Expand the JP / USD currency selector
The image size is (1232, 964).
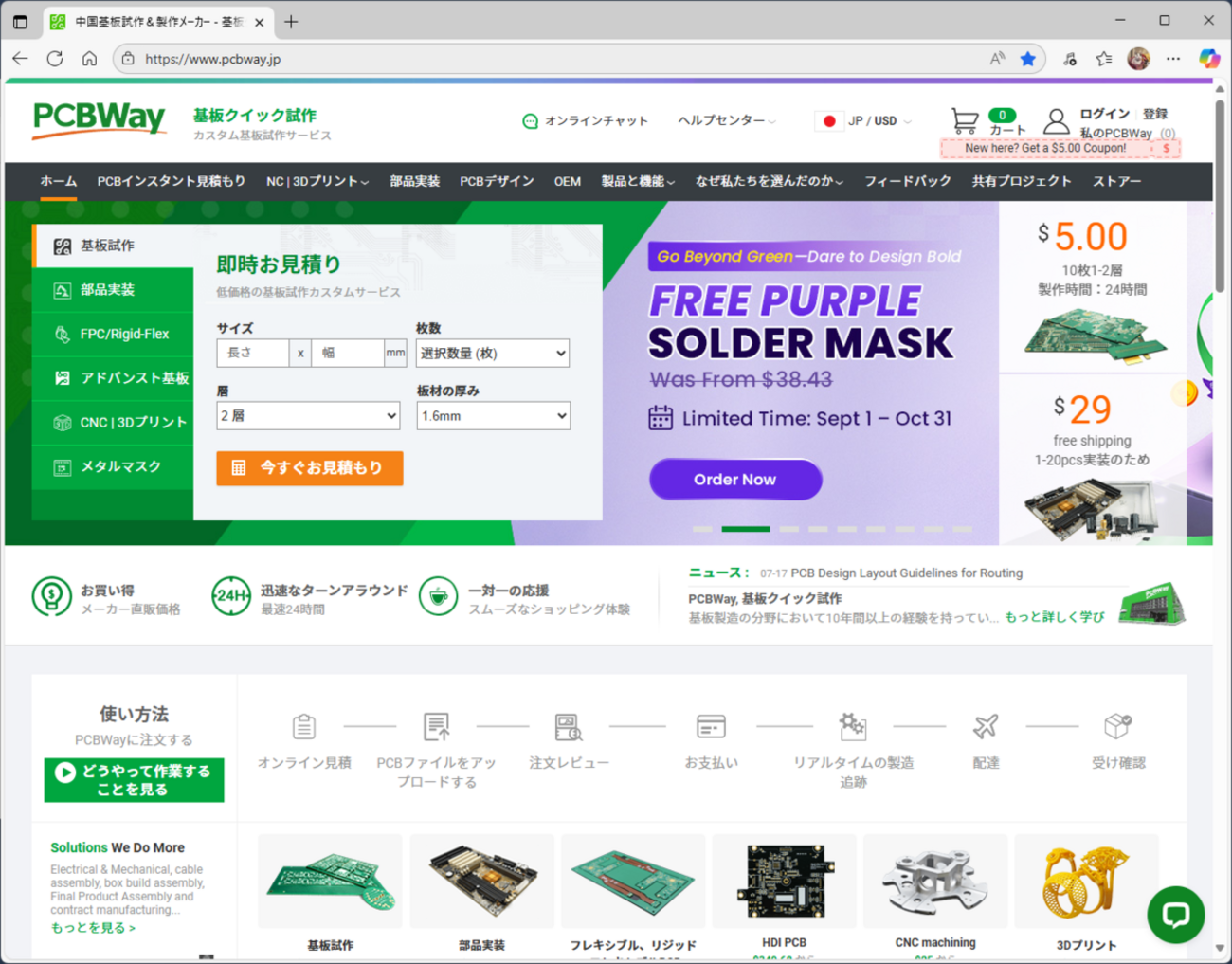pos(864,121)
